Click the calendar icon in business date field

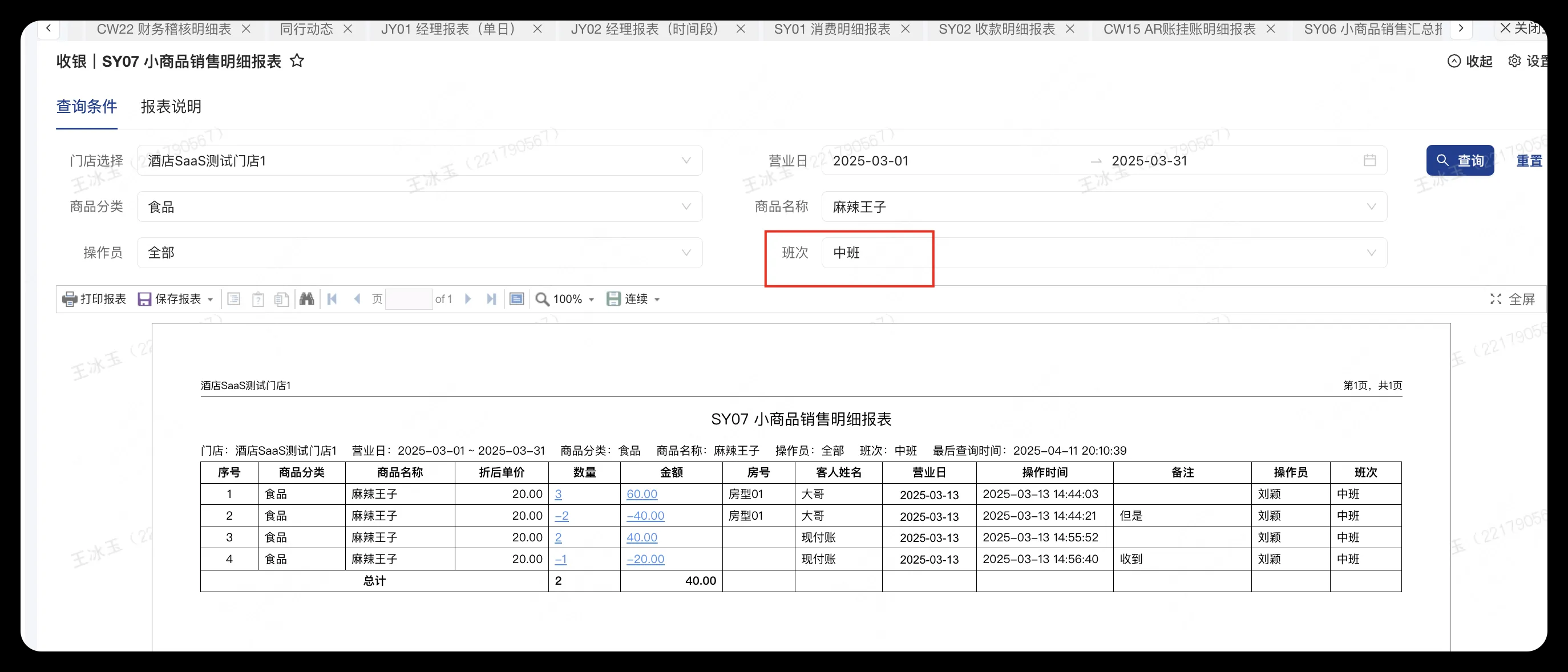1369,161
